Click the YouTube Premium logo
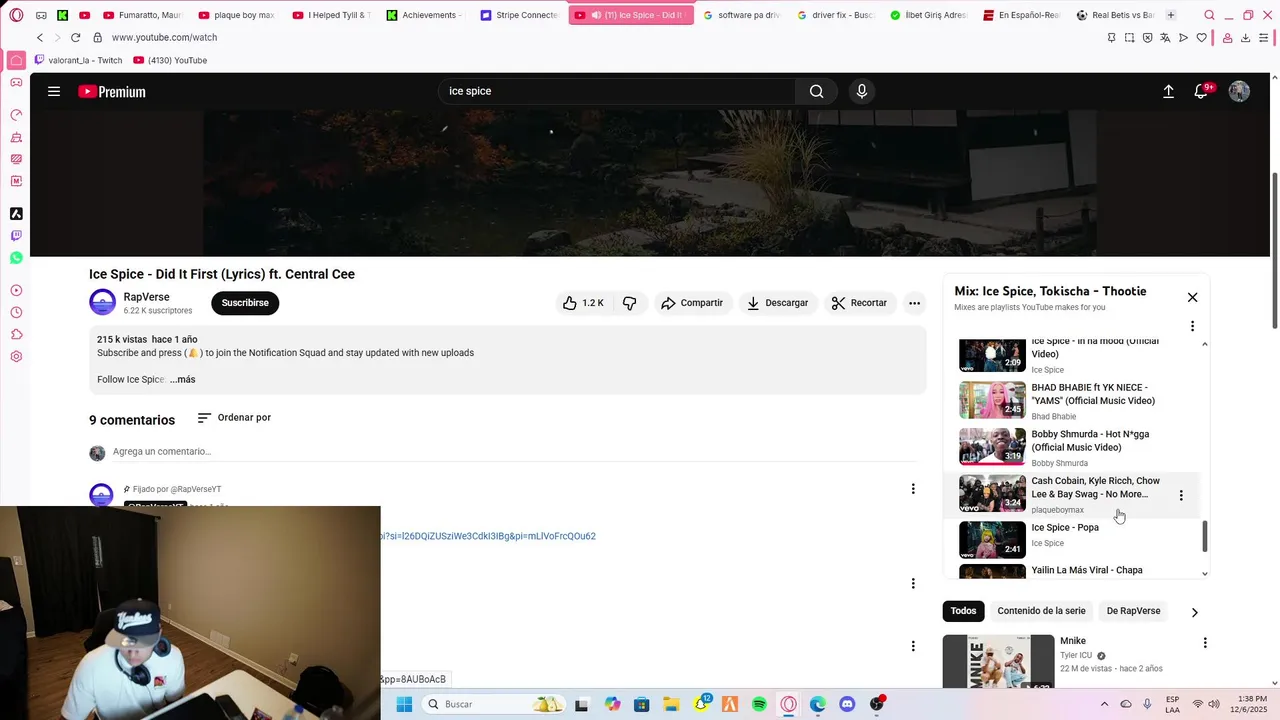Image resolution: width=1280 pixels, height=720 pixels. [112, 91]
